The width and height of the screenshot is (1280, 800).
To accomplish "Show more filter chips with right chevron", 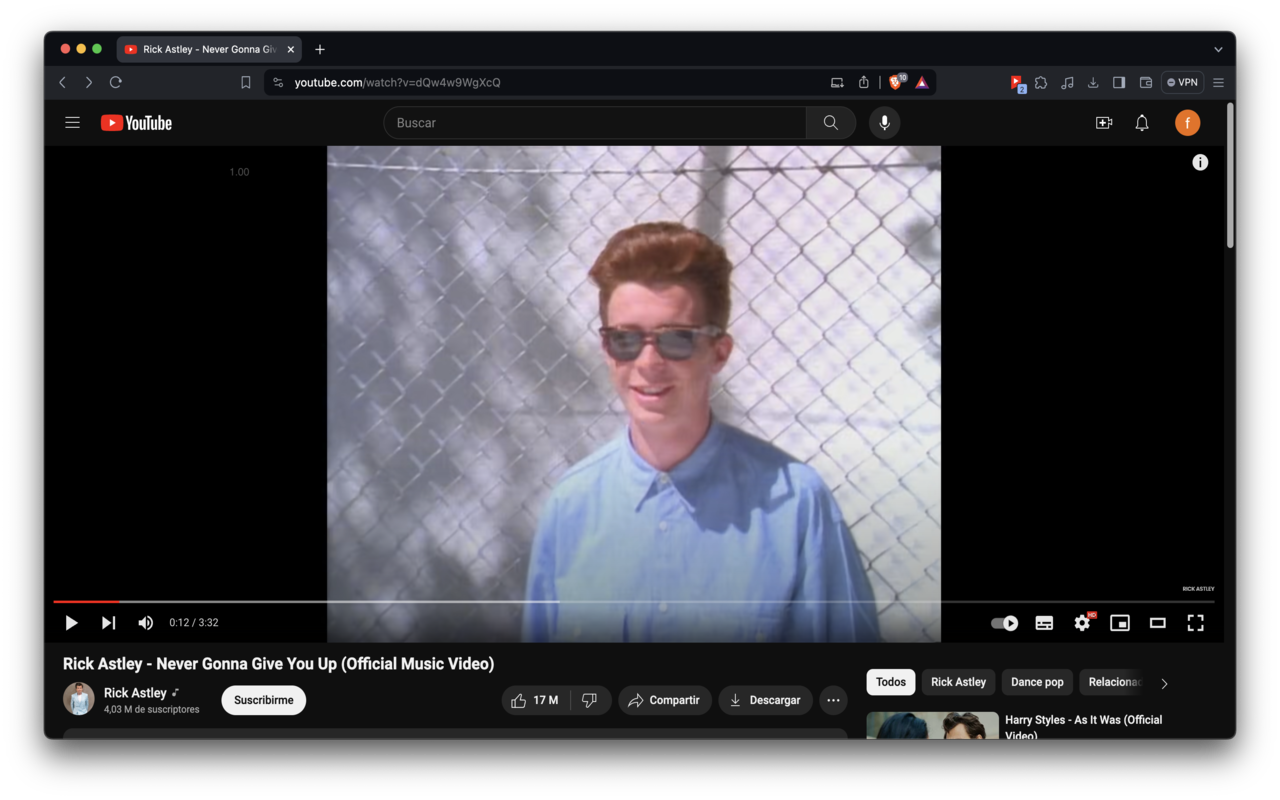I will (x=1164, y=683).
